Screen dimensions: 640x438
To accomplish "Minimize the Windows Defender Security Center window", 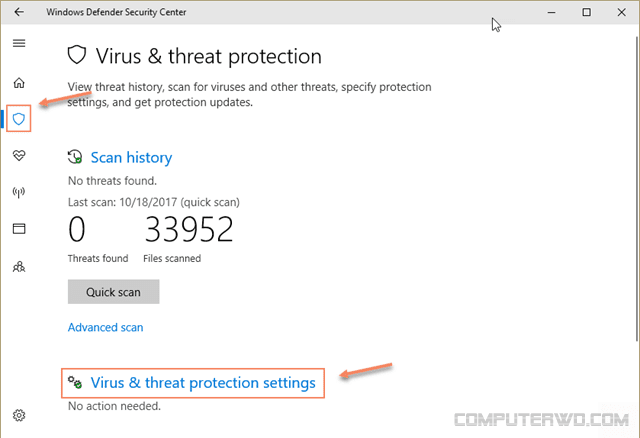I will pos(551,12).
